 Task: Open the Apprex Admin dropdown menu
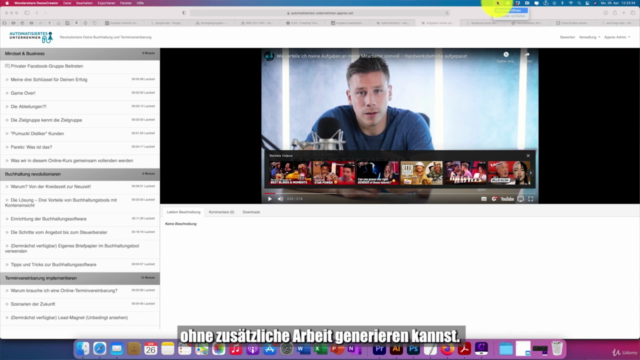click(x=617, y=37)
